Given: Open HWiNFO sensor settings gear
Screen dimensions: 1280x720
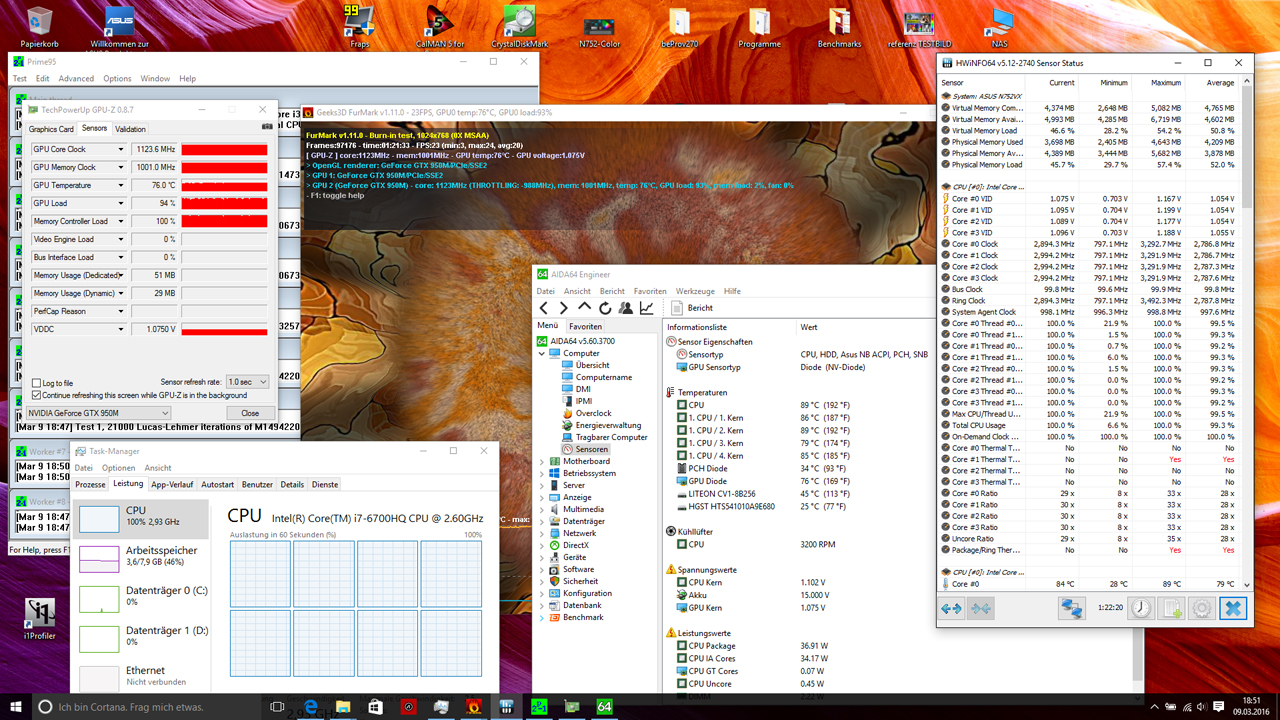Looking at the screenshot, I should point(1202,608).
